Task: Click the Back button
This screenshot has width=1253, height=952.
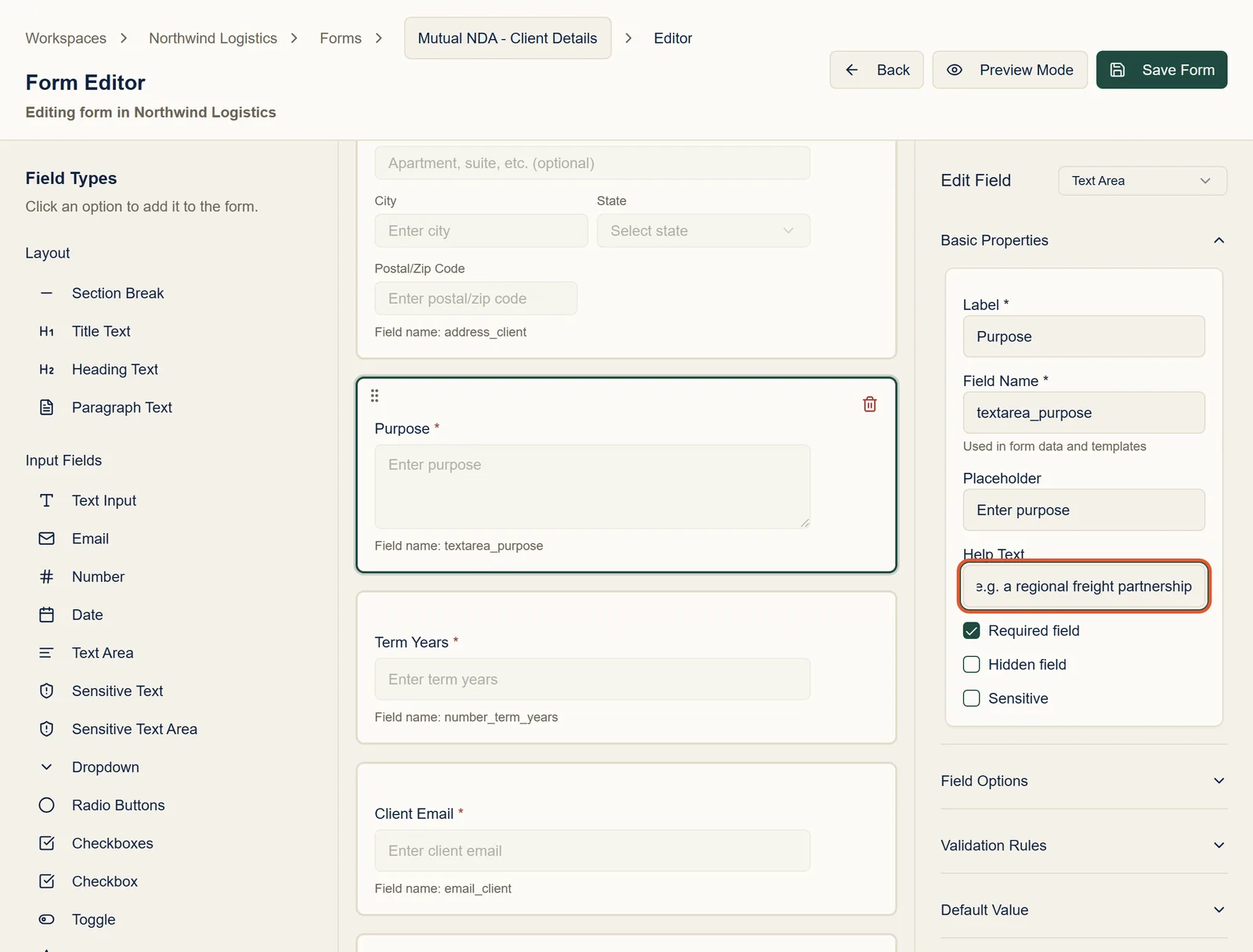Action: 876,70
